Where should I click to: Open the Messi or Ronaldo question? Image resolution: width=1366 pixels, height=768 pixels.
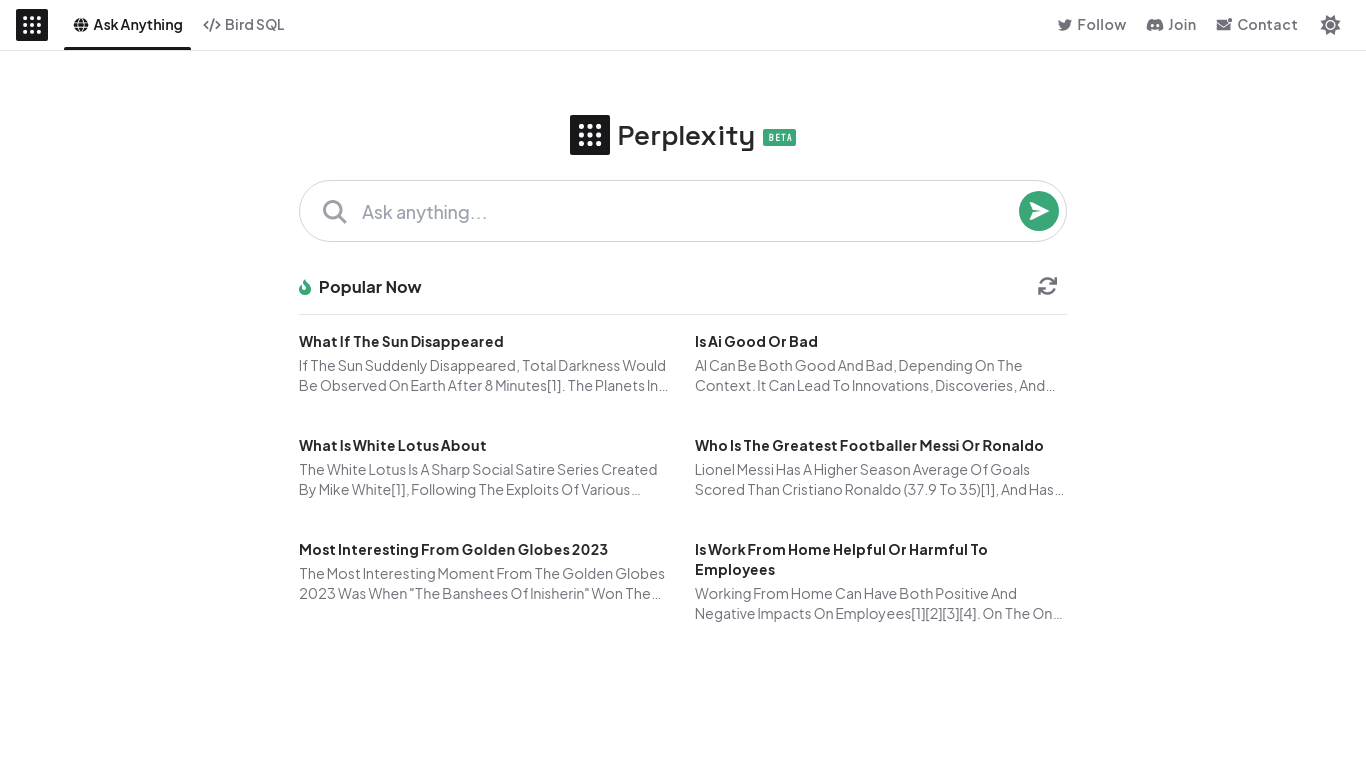[869, 446]
